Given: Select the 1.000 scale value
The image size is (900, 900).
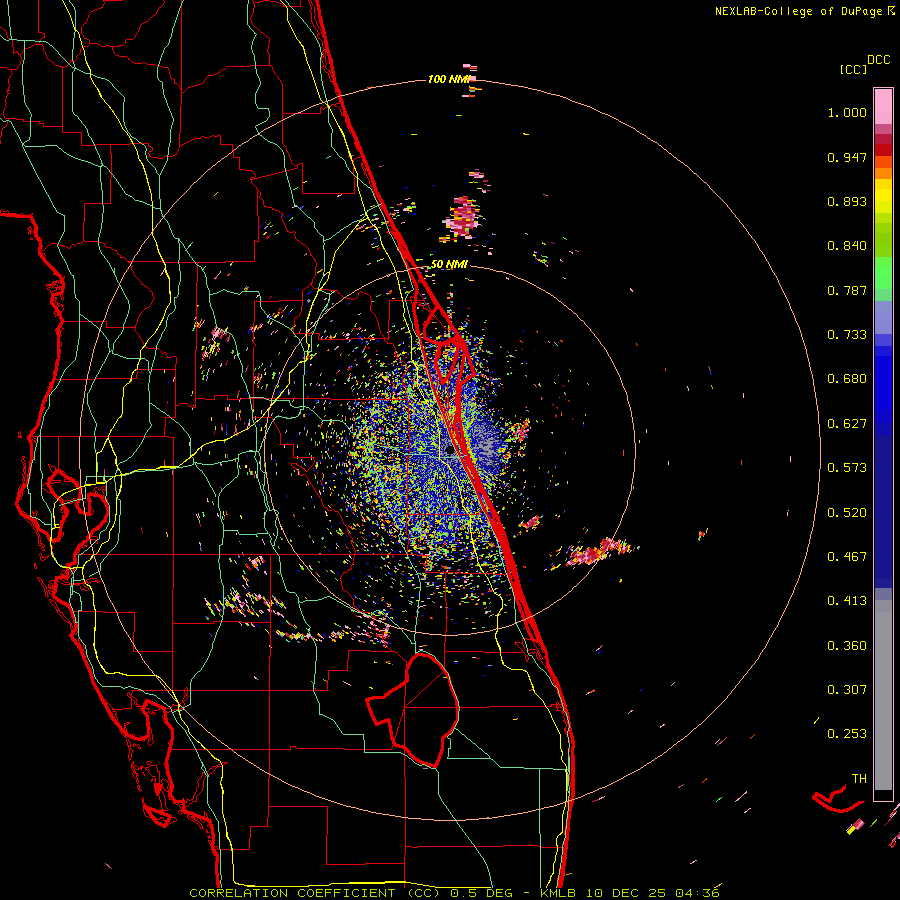Looking at the screenshot, I should (847, 112).
